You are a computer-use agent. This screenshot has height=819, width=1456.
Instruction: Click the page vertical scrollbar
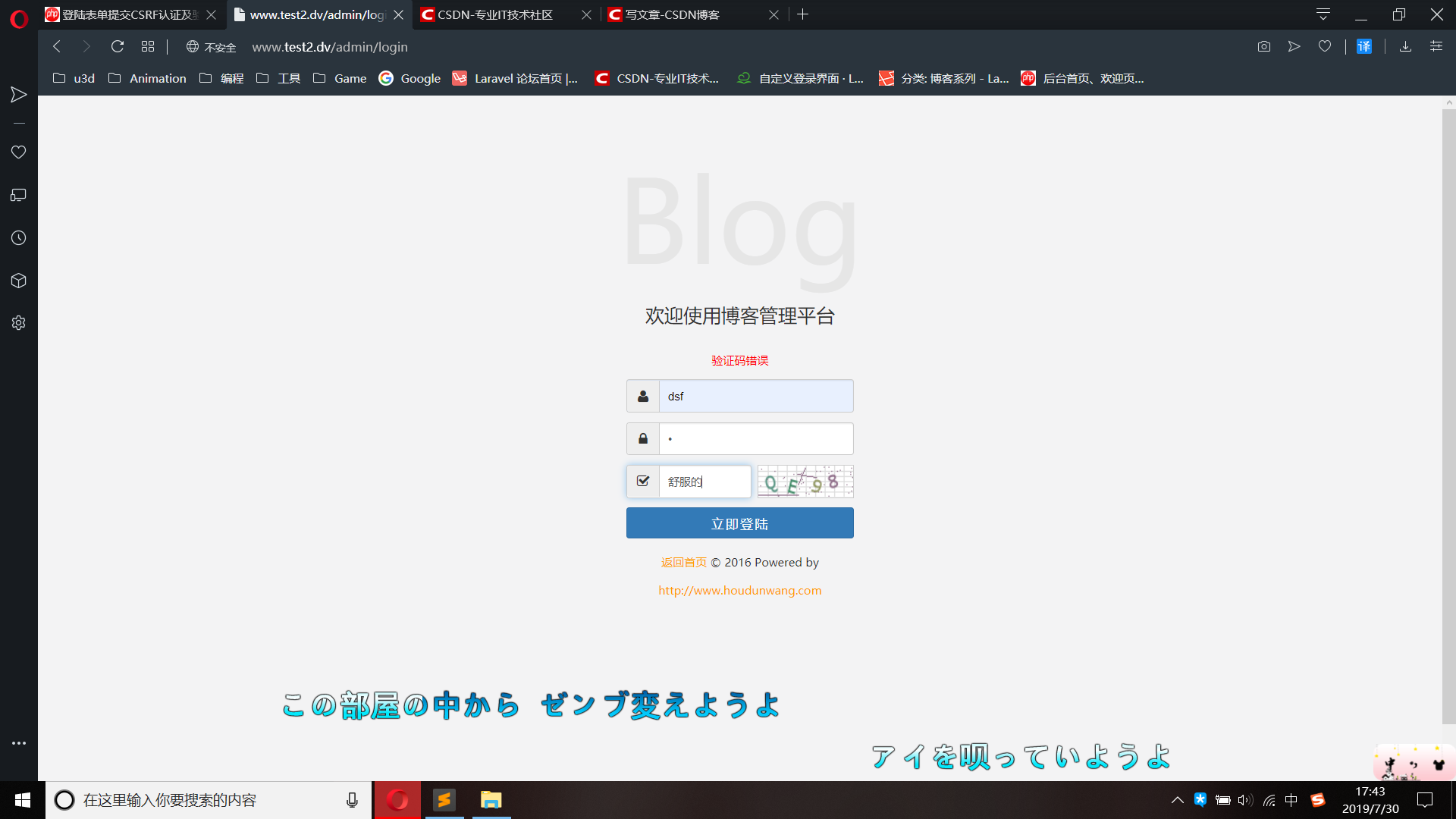tap(1448, 417)
